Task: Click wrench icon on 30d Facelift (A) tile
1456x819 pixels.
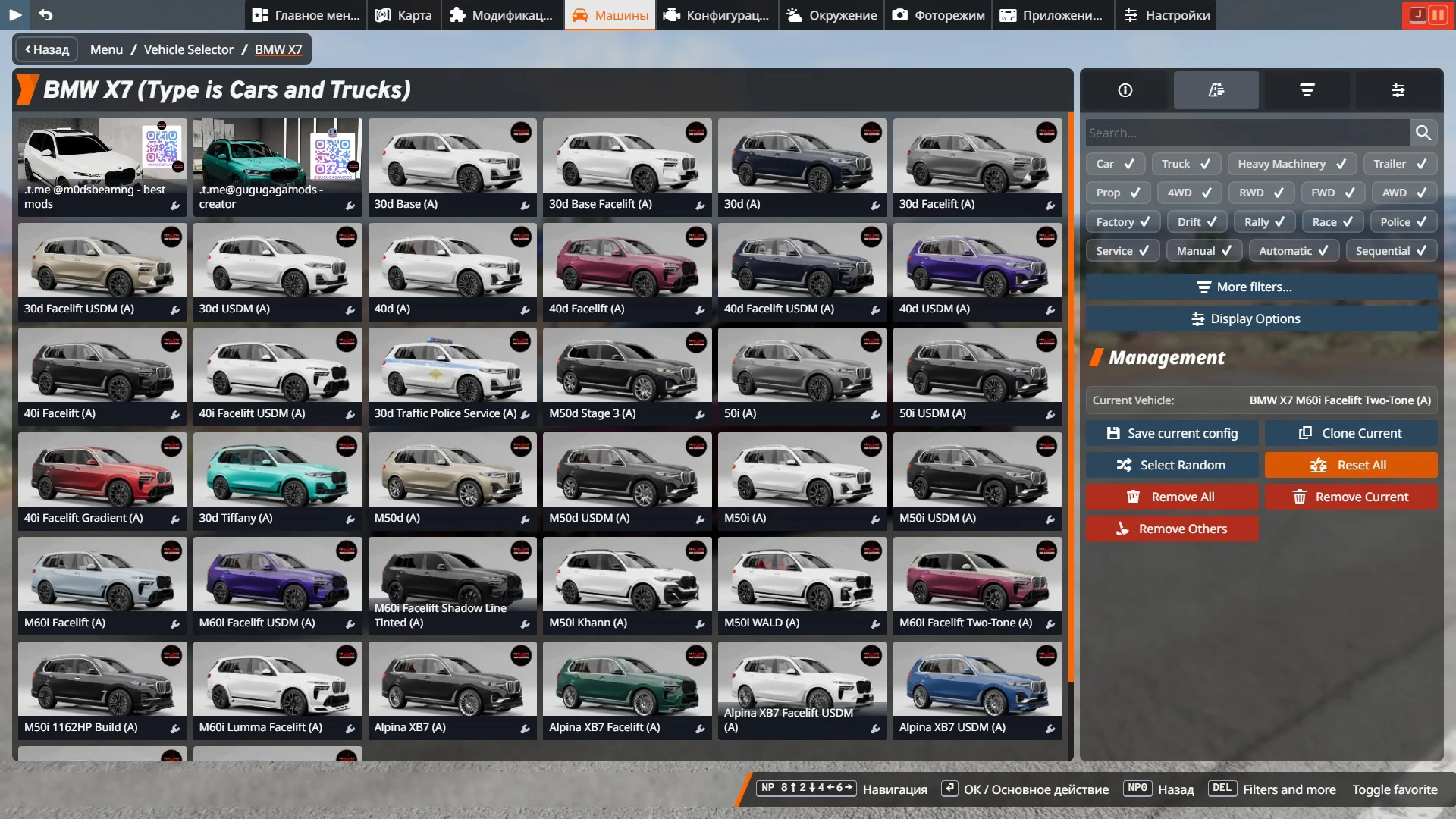Action: point(1050,206)
